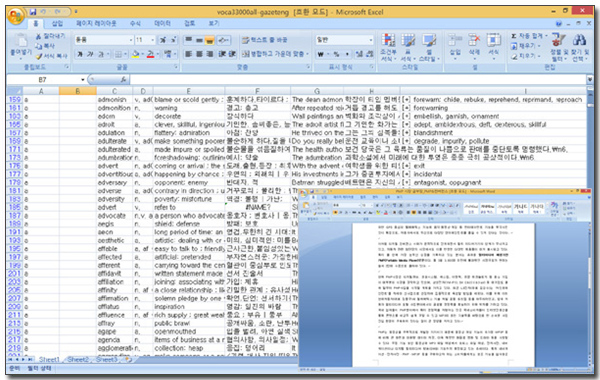This screenshot has height=380, width=600.
Task: Copy the selection (복사) in Excel
Action: [46, 46]
